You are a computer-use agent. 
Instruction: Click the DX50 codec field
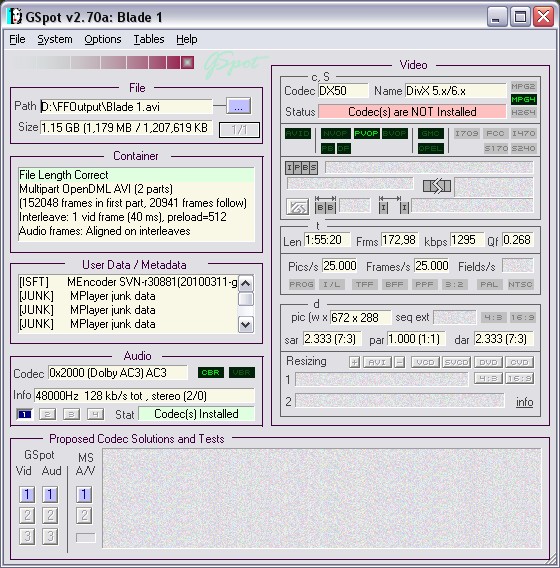click(x=343, y=91)
